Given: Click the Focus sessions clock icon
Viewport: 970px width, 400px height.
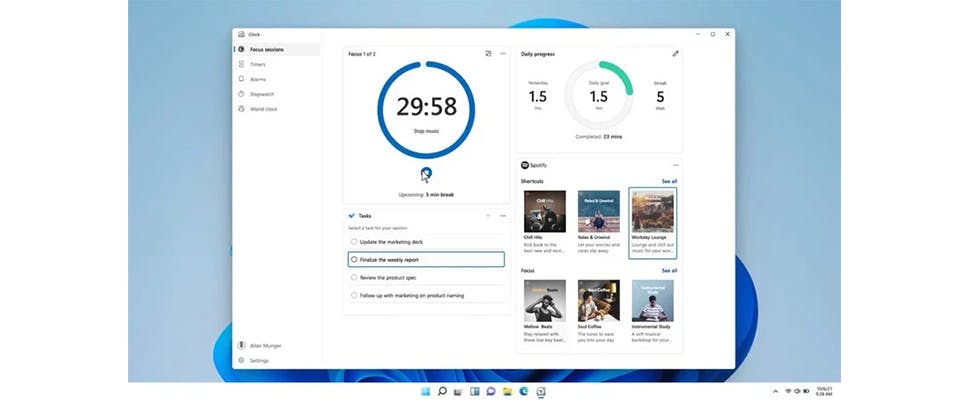Looking at the screenshot, I should (241, 49).
